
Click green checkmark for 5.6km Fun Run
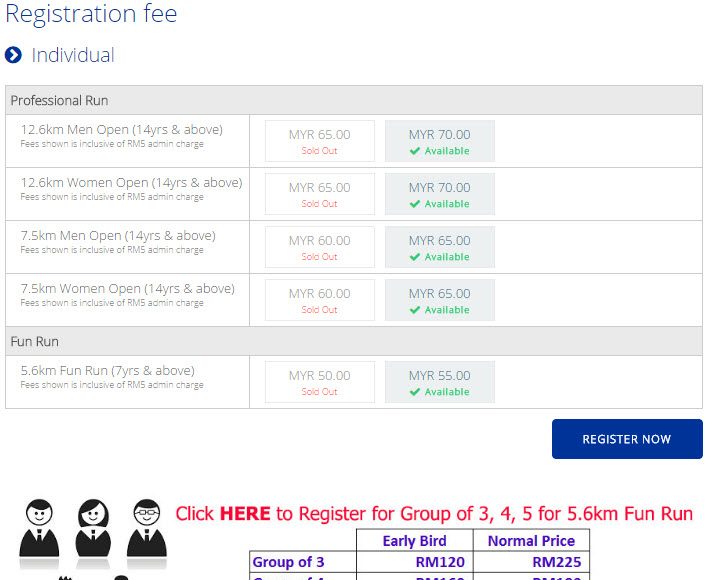tap(415, 392)
